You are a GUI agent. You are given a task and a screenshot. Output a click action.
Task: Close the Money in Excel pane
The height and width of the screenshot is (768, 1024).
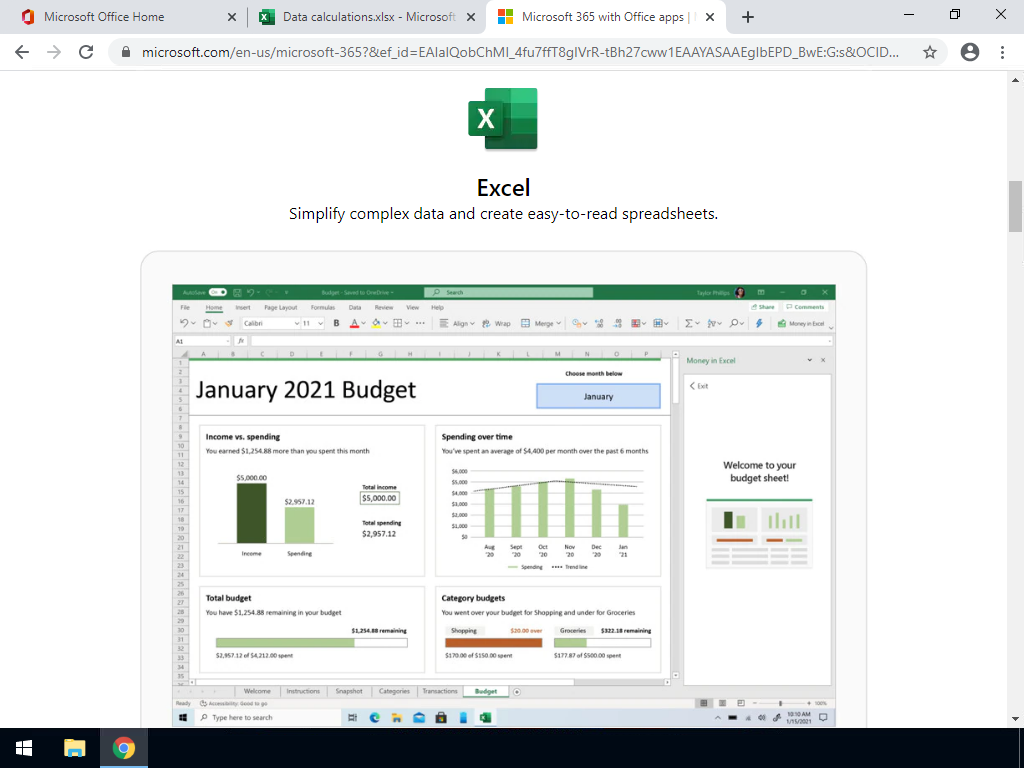coord(823,360)
